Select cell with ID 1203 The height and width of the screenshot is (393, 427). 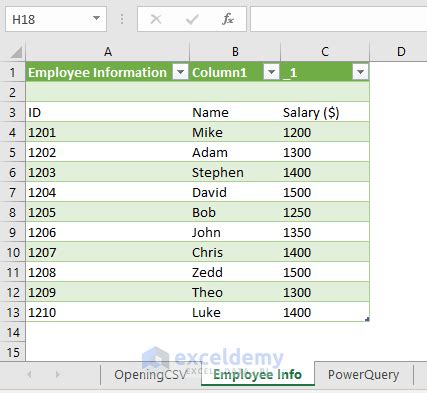point(108,172)
